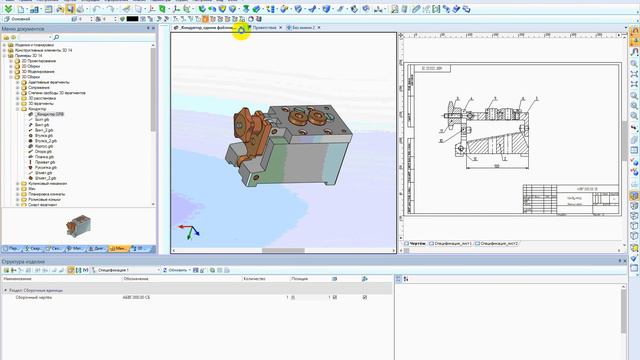Expand the 3D Моделирование folder node
This screenshot has width=640, height=360.
[11, 71]
